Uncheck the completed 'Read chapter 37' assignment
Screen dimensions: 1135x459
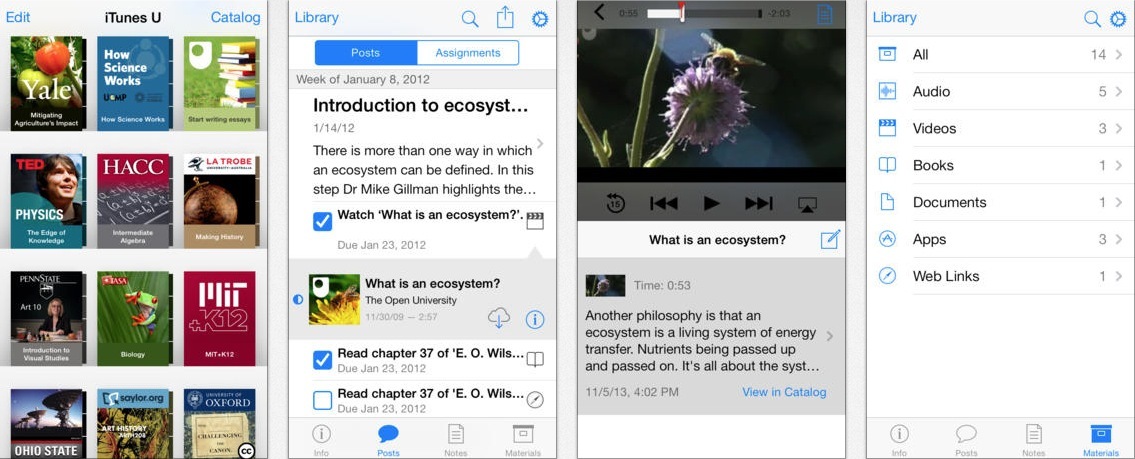[322, 360]
